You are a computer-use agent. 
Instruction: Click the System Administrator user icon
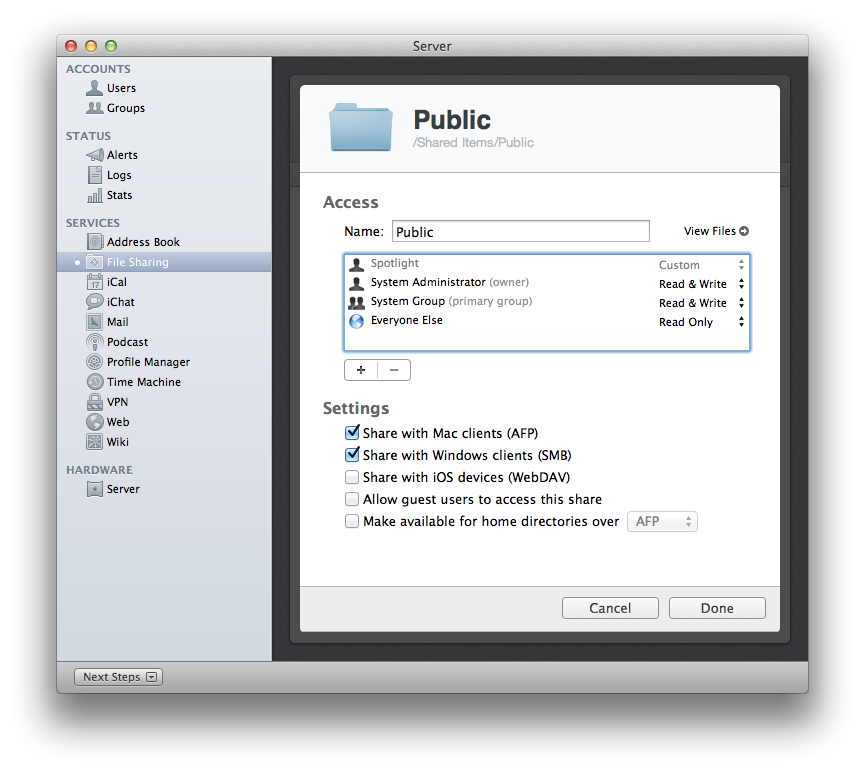pyautogui.click(x=356, y=284)
